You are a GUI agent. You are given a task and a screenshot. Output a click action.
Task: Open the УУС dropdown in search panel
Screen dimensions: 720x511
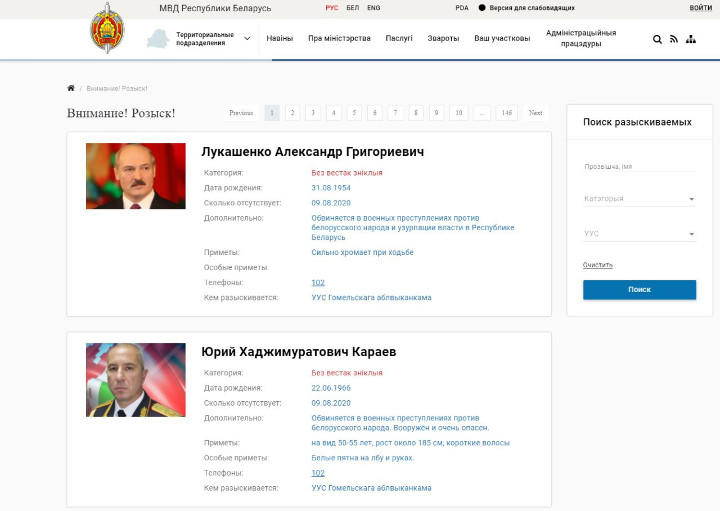coord(639,234)
